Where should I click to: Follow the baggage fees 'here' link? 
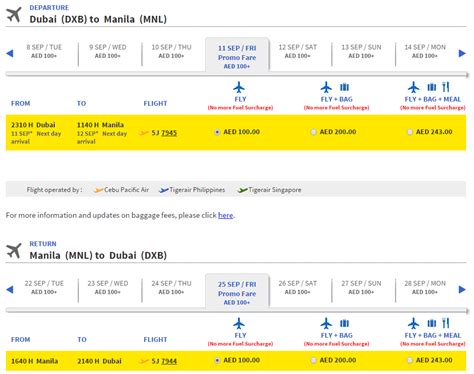[226, 215]
